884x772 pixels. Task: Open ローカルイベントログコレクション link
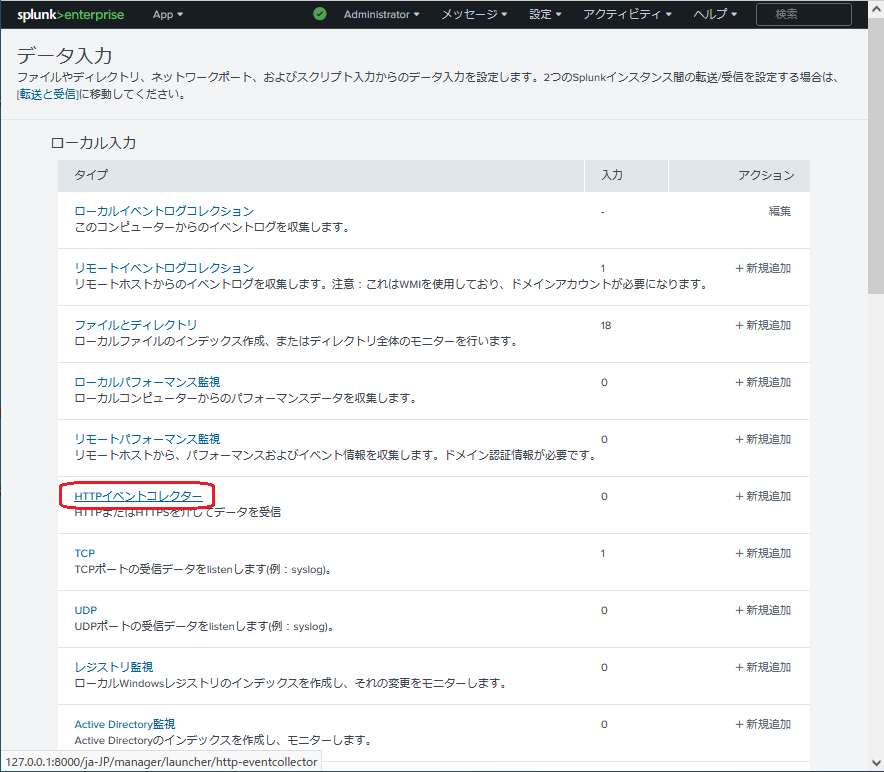click(164, 211)
